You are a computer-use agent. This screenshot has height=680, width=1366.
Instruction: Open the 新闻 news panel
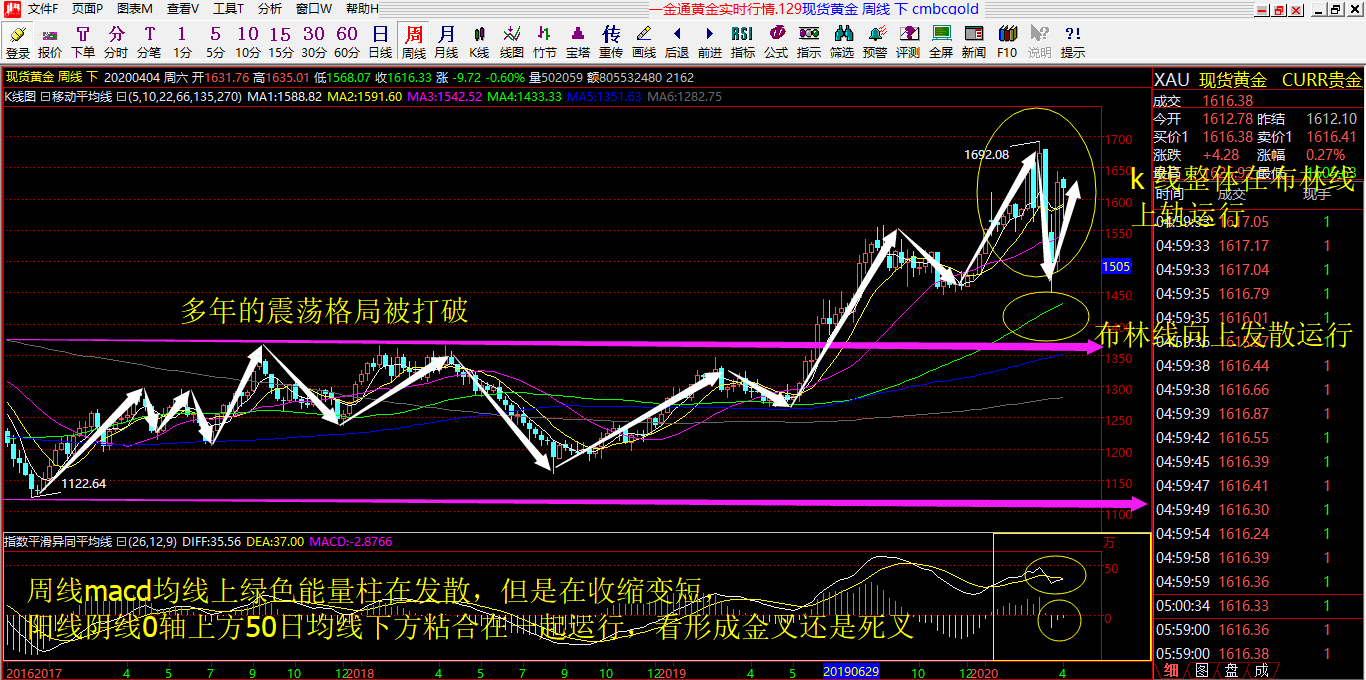pos(974,42)
